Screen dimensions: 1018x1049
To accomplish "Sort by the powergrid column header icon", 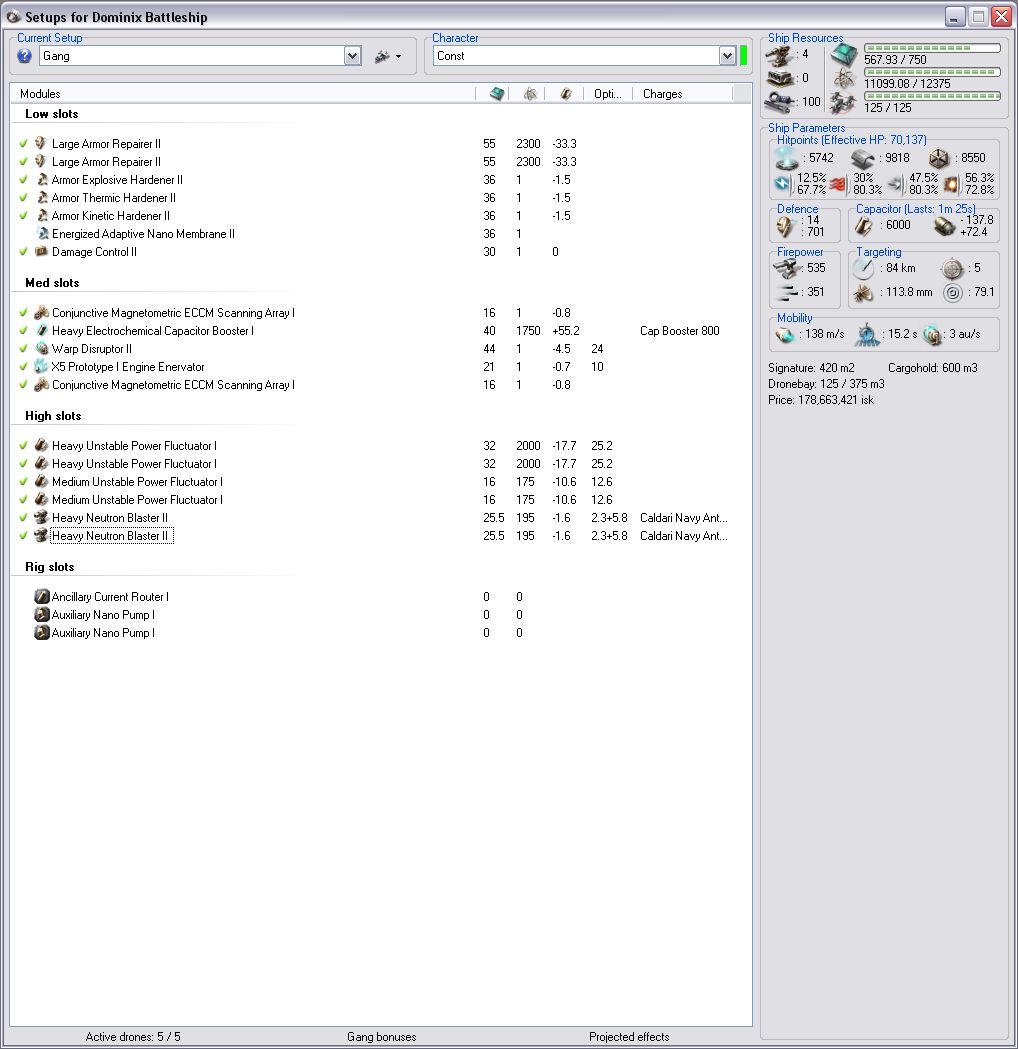I will pyautogui.click(x=530, y=94).
